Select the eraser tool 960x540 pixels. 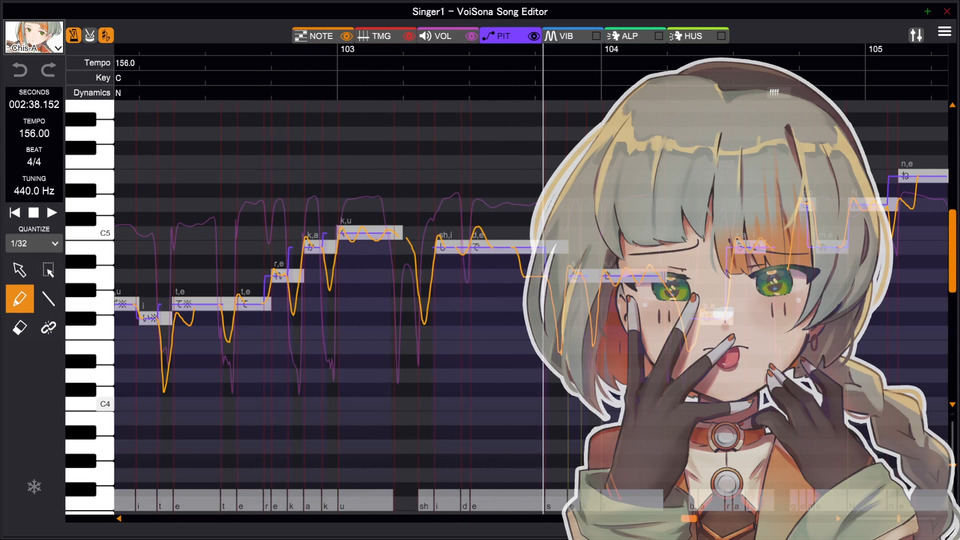[20, 328]
